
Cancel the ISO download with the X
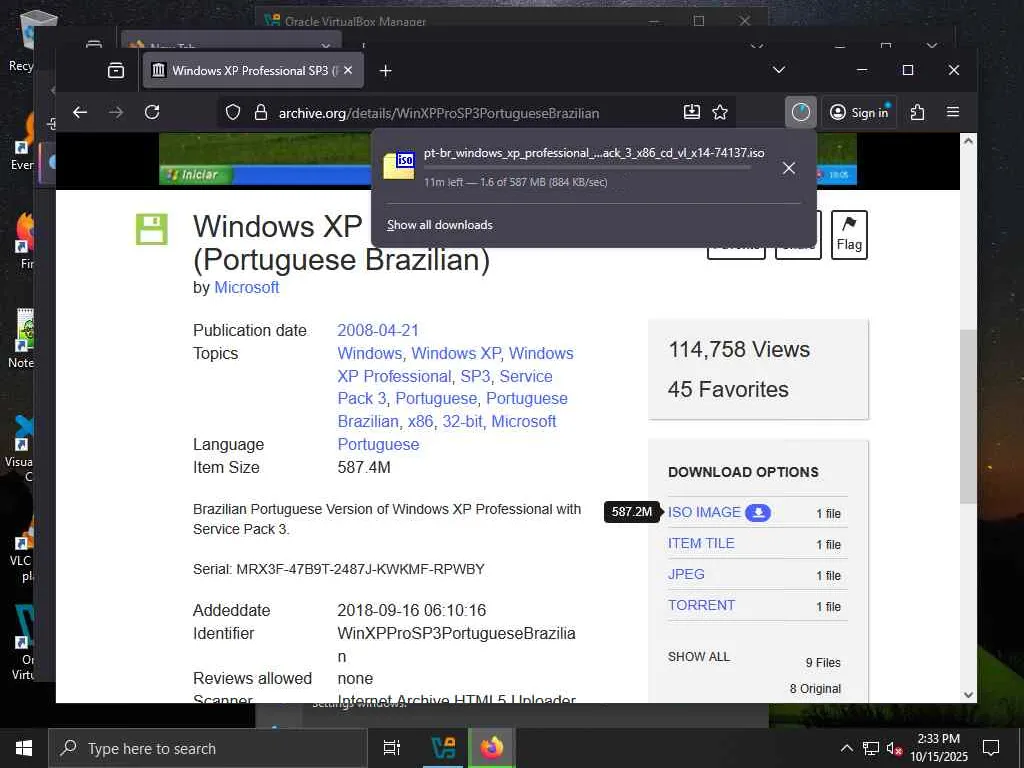(x=789, y=168)
